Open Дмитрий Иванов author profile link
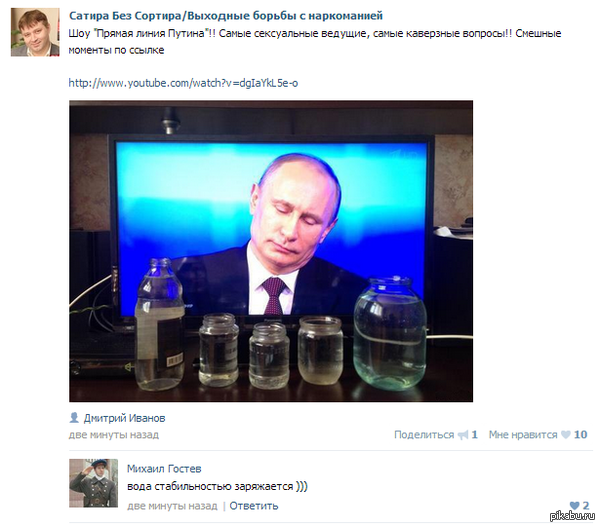Viewport: 600px width, 527px height. tap(125, 418)
